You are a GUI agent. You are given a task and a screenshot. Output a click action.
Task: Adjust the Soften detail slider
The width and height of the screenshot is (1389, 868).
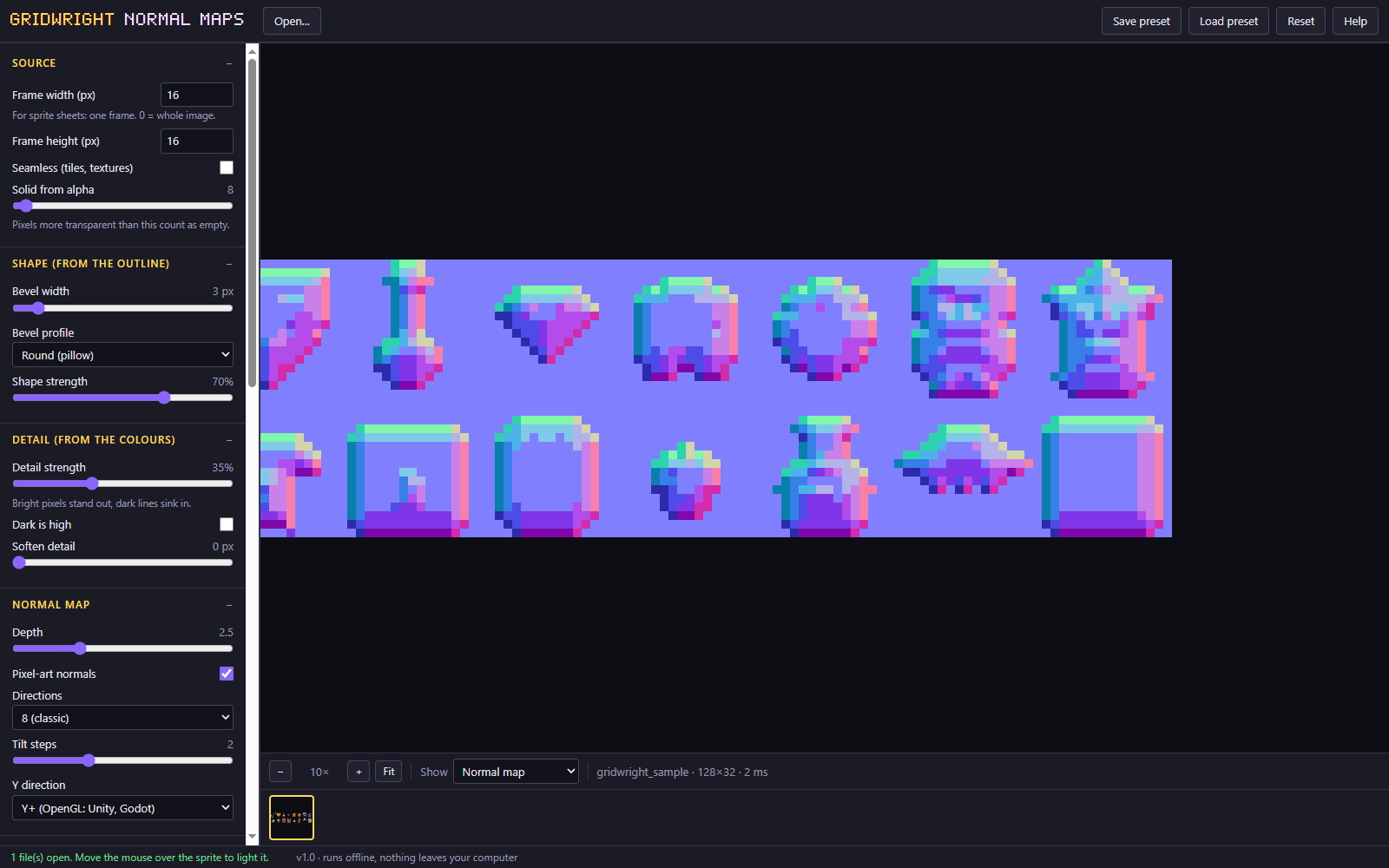pyautogui.click(x=122, y=562)
